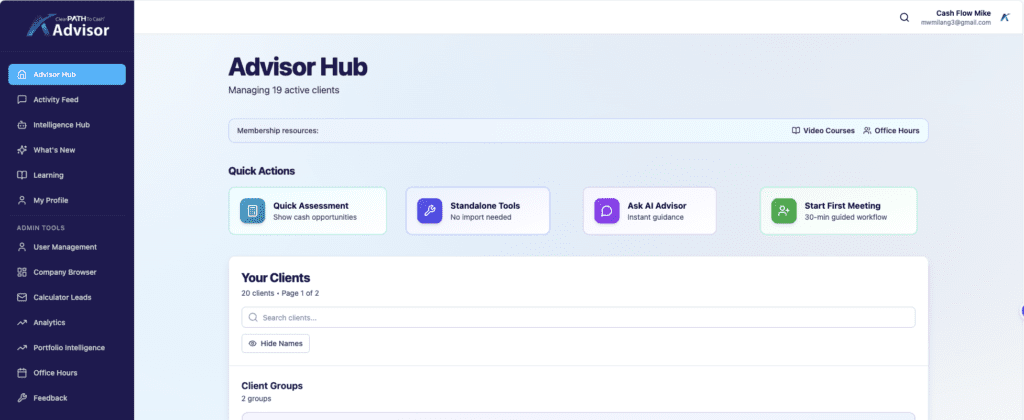This screenshot has width=1024, height=420.
Task: Click the Standalone Tools wrench icon
Action: (430, 211)
